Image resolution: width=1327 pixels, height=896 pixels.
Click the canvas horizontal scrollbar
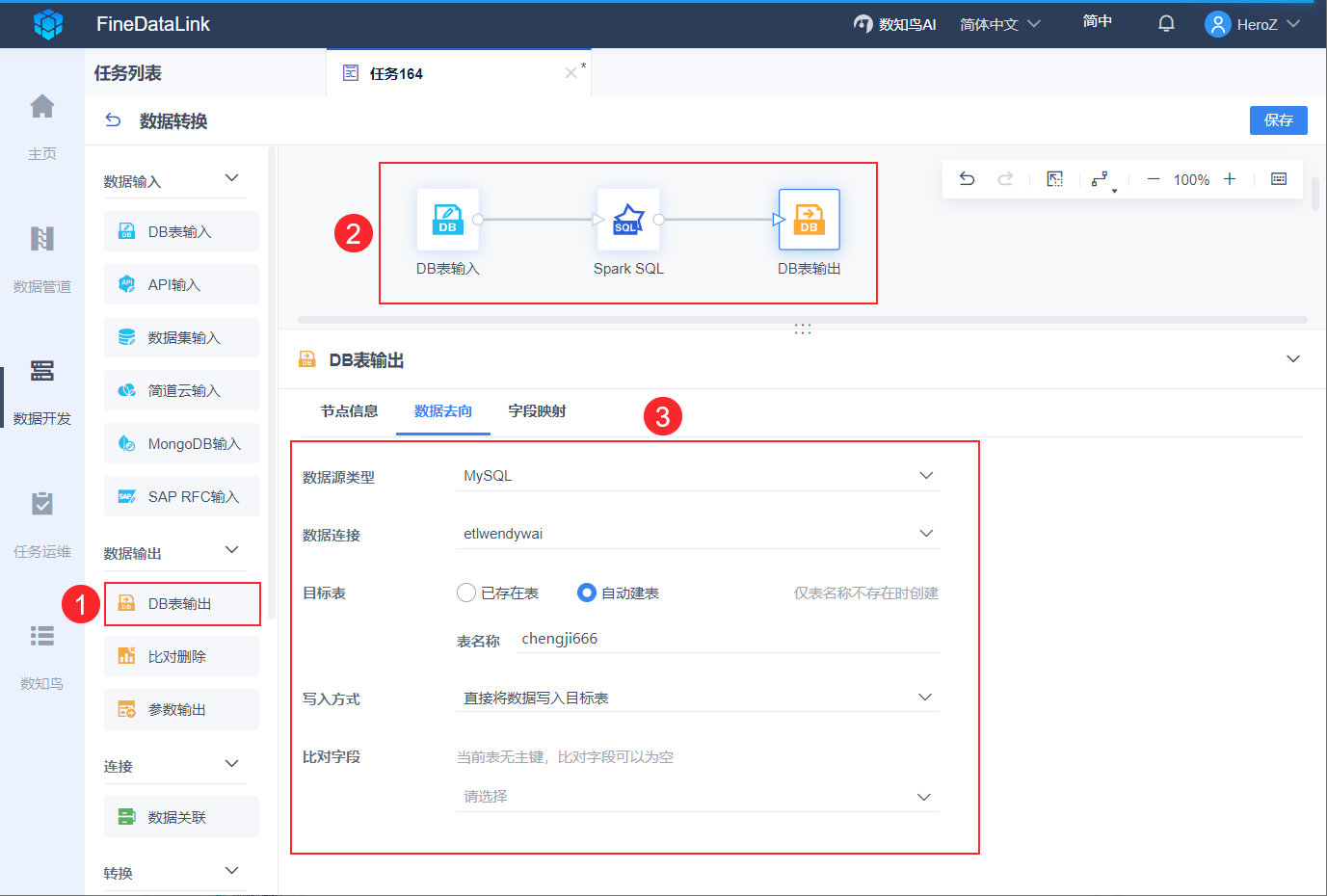tap(802, 320)
